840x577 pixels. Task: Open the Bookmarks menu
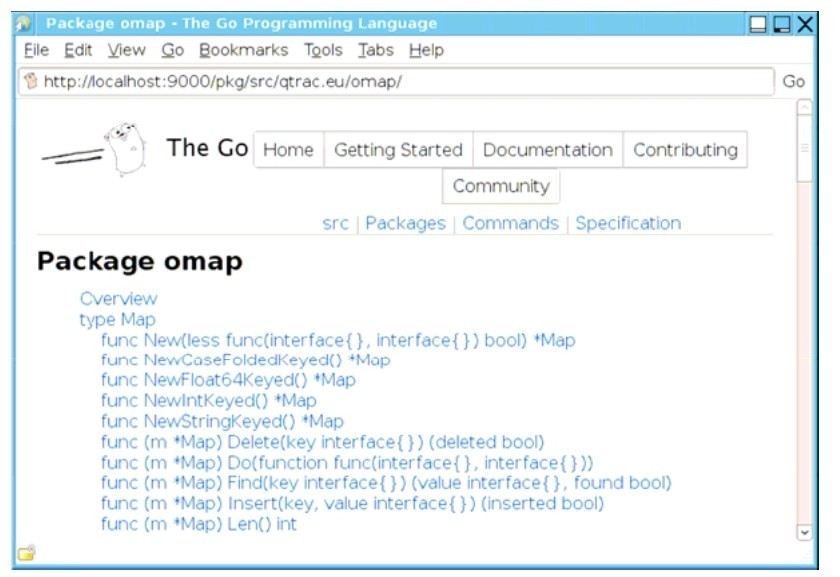[243, 50]
